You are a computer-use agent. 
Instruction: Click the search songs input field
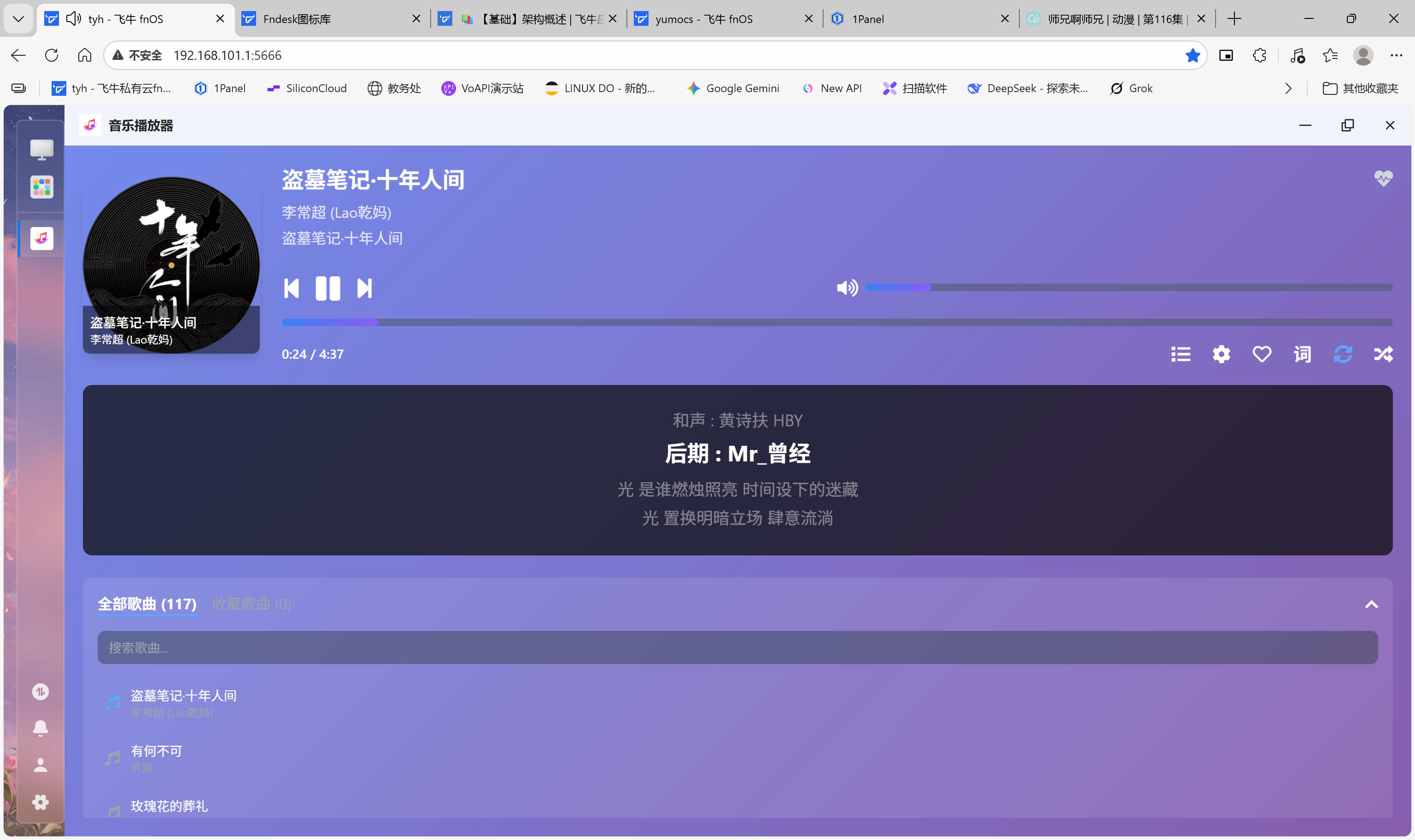coord(737,647)
